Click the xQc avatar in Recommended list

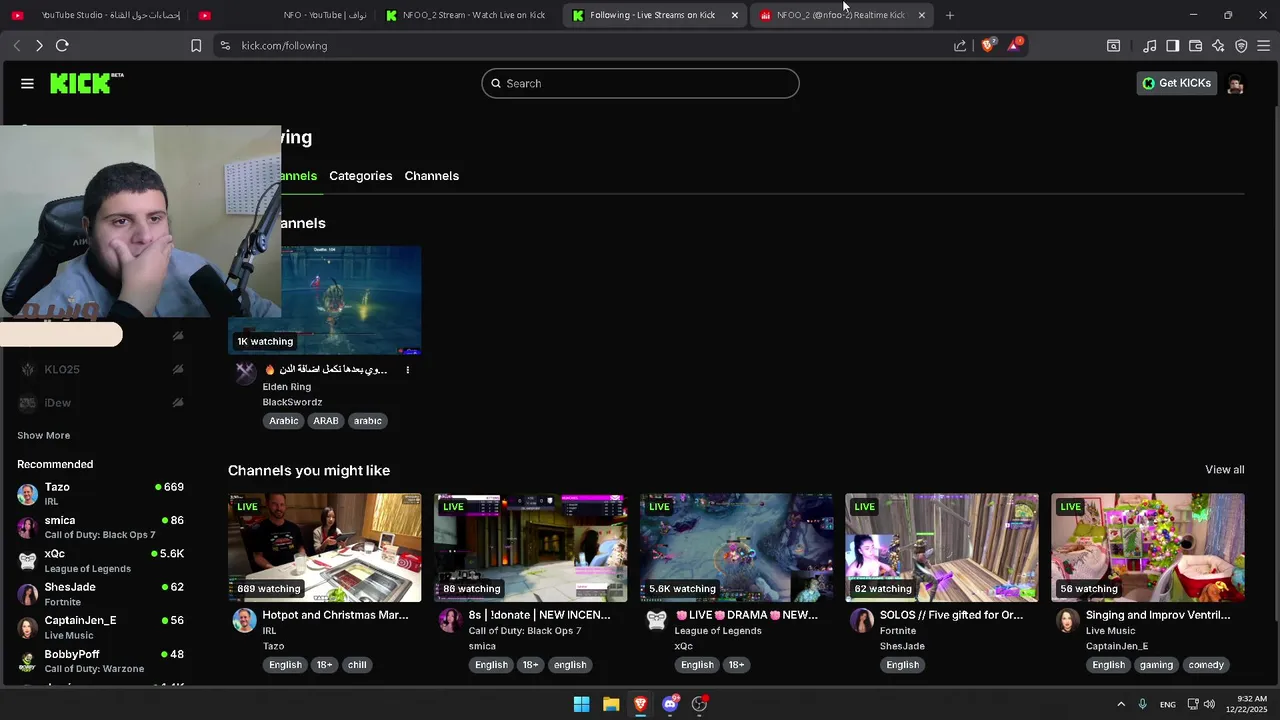coord(27,561)
